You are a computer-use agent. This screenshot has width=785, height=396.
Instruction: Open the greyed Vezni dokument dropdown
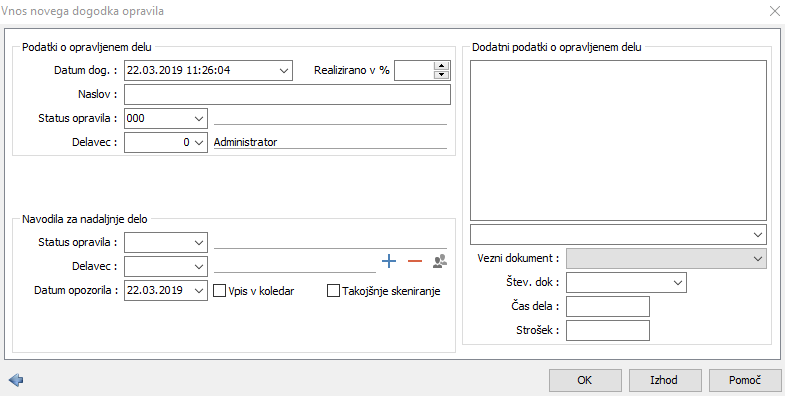[758, 258]
